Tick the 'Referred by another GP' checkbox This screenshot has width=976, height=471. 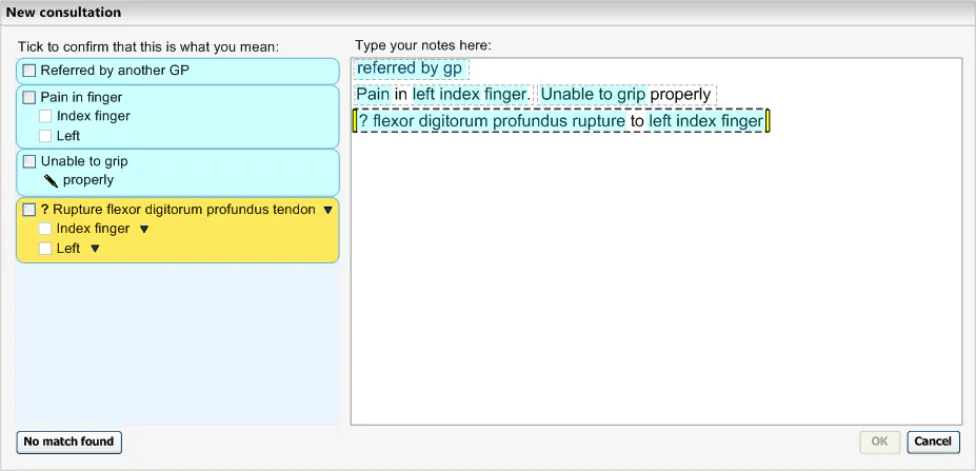click(x=29, y=71)
